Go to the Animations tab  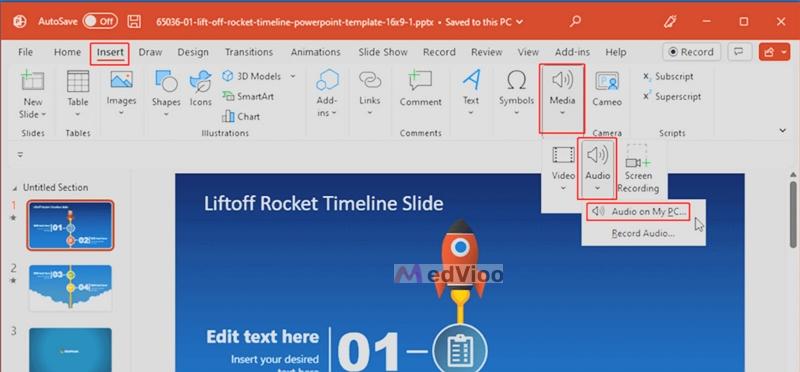click(x=315, y=52)
